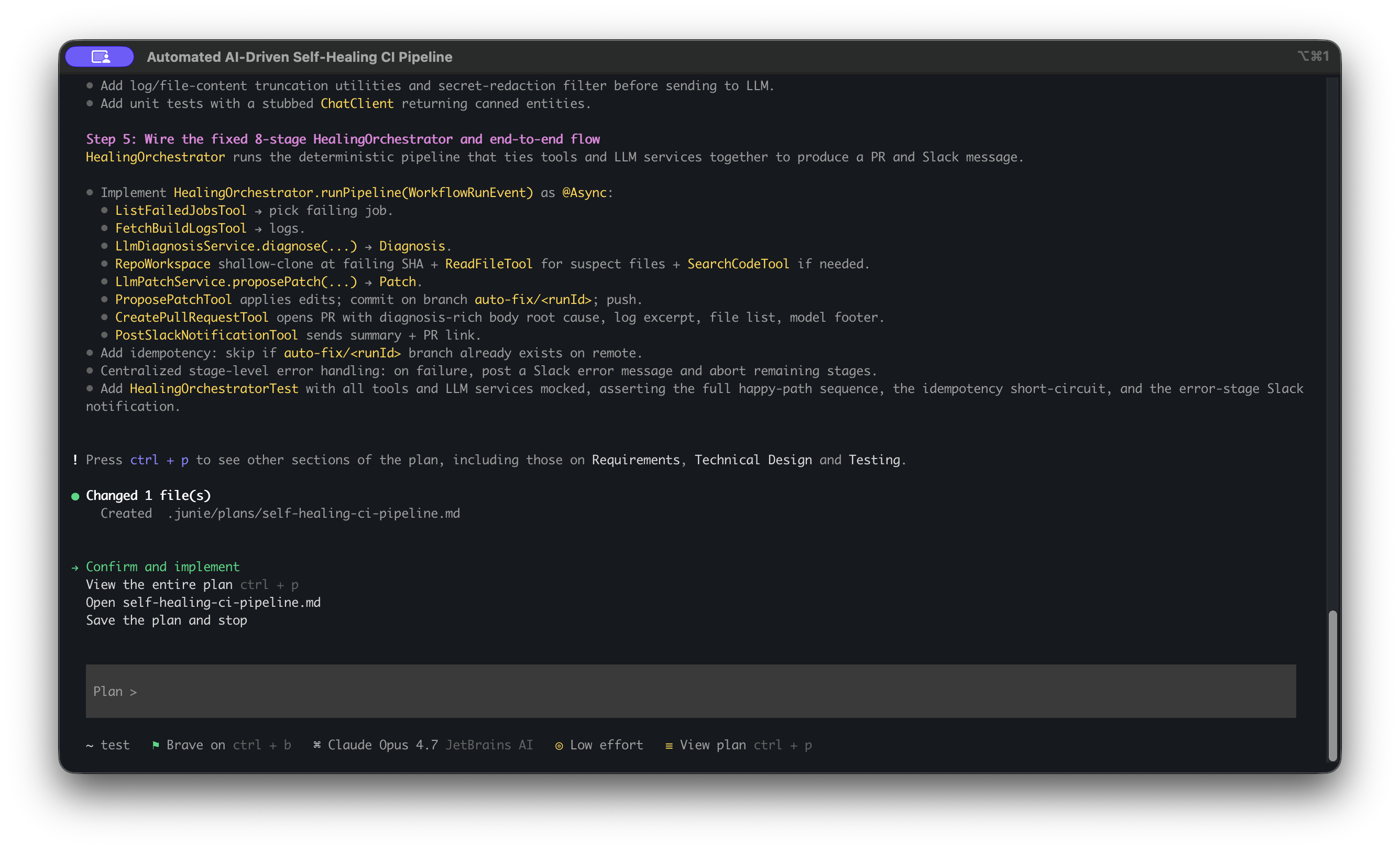
Task: Click the green dot beside Changed files
Action: point(75,497)
